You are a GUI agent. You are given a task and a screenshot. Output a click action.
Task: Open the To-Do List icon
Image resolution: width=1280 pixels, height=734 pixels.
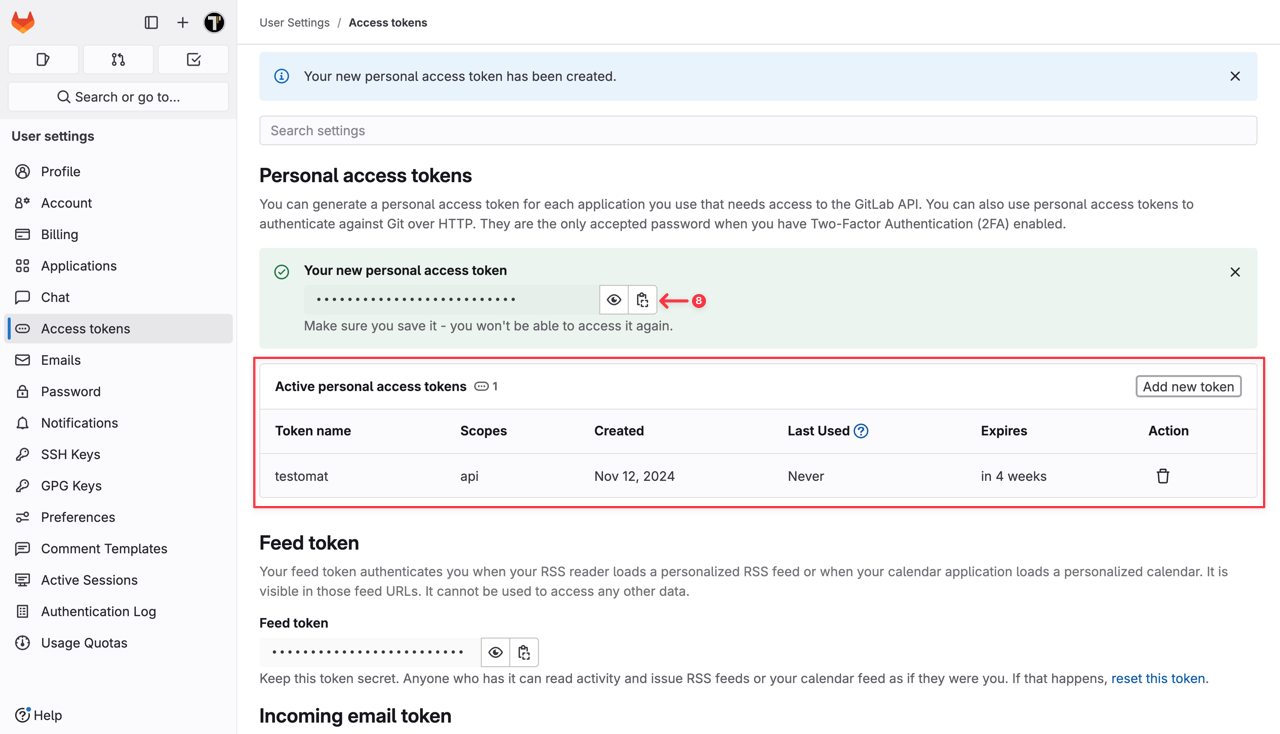(x=193, y=60)
